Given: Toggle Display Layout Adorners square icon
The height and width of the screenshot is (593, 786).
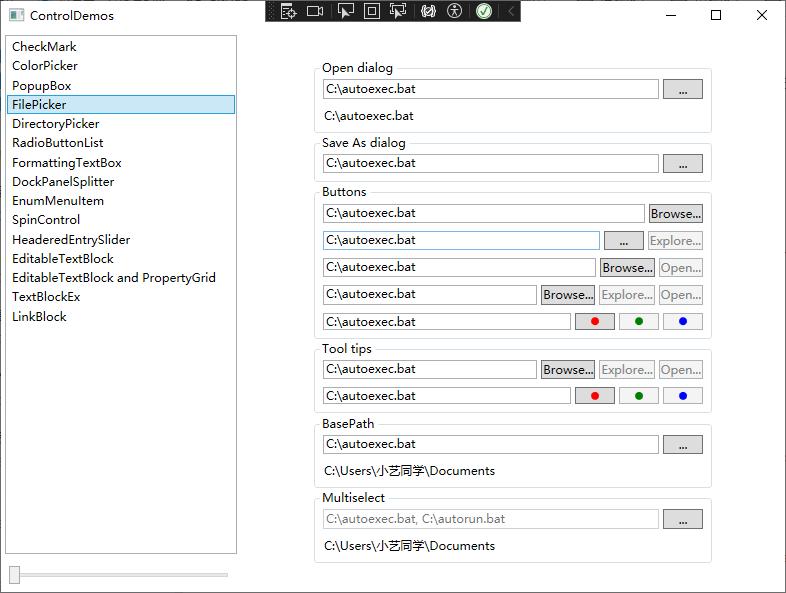Looking at the screenshot, I should (x=371, y=11).
